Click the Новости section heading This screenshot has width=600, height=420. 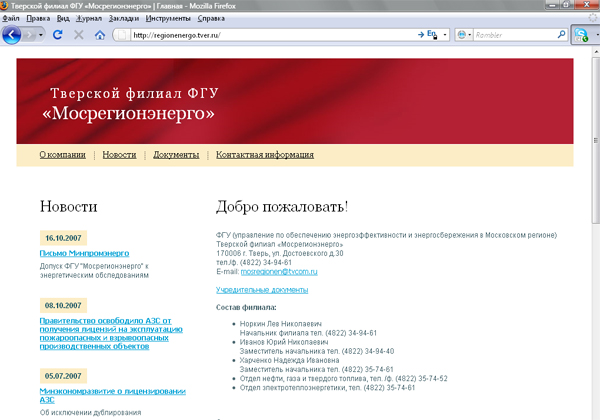pyautogui.click(x=68, y=207)
